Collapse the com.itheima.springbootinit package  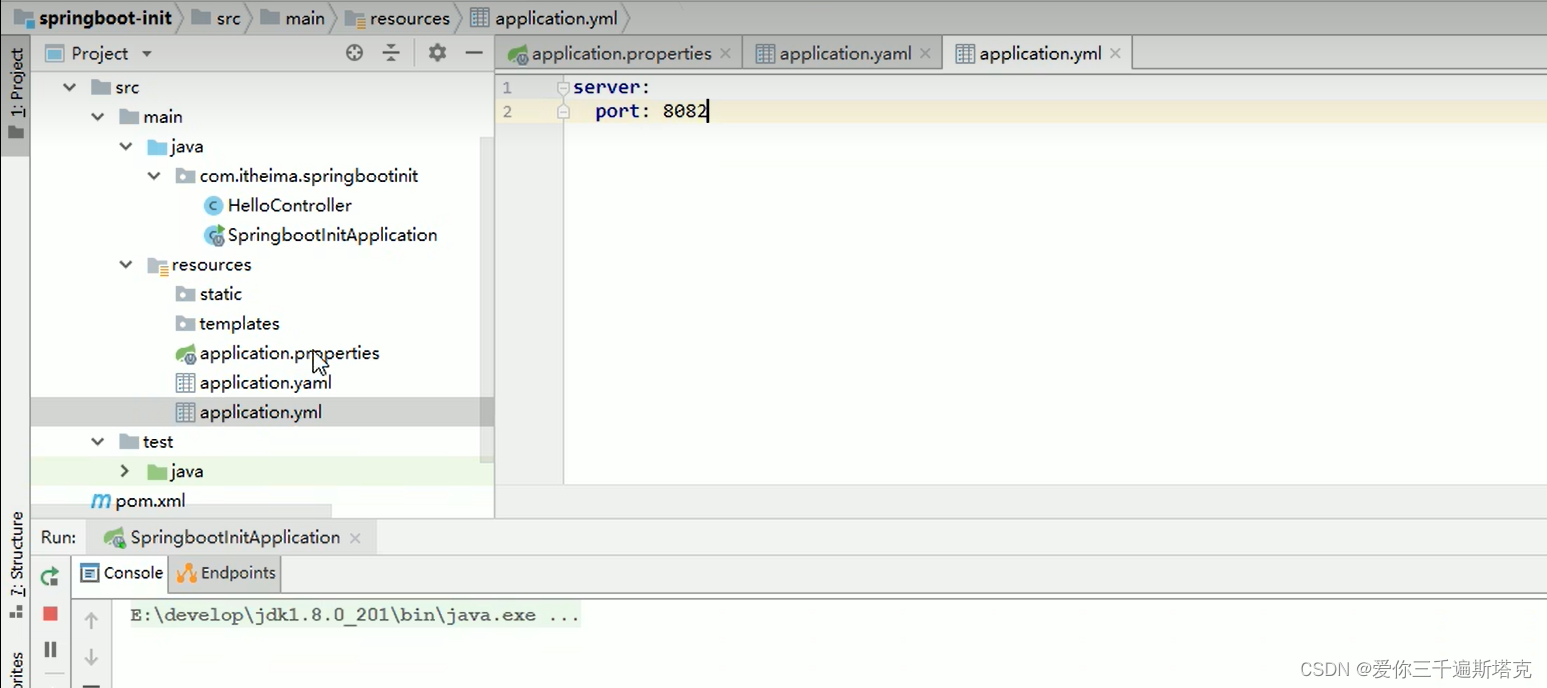click(x=153, y=176)
